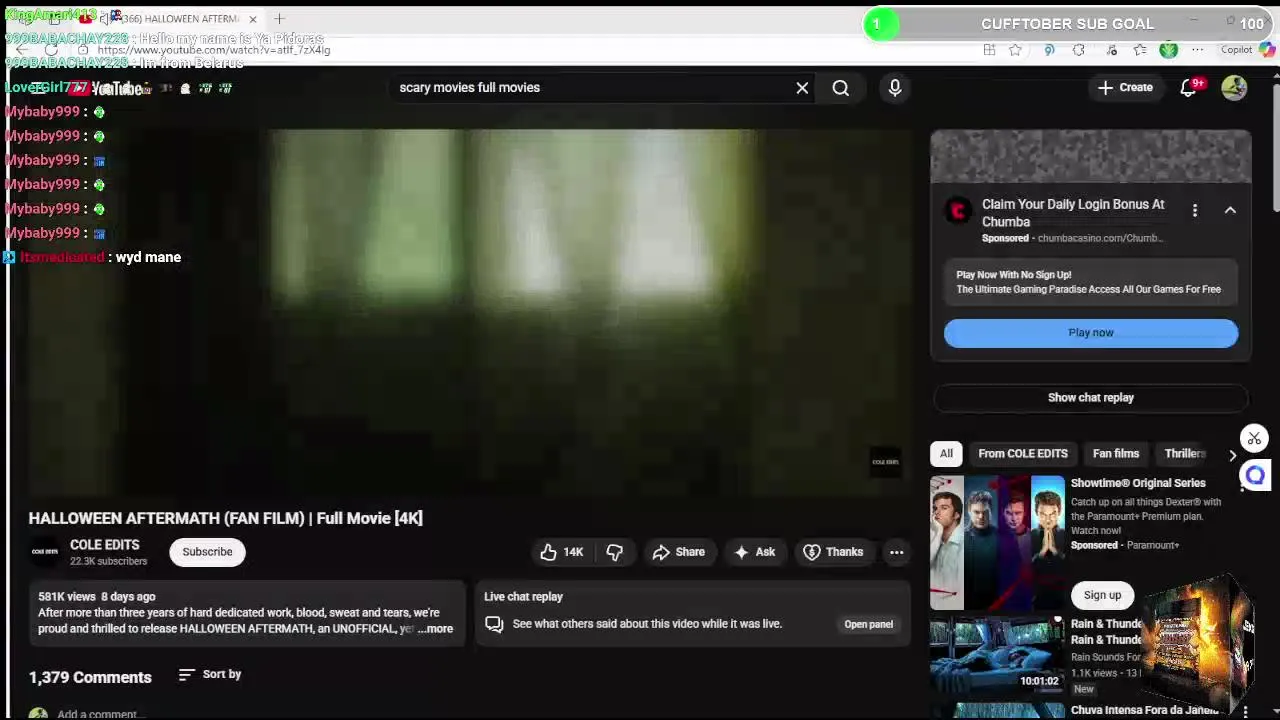Click the Ask button under the video
Image resolution: width=1280 pixels, height=720 pixels.
click(754, 552)
